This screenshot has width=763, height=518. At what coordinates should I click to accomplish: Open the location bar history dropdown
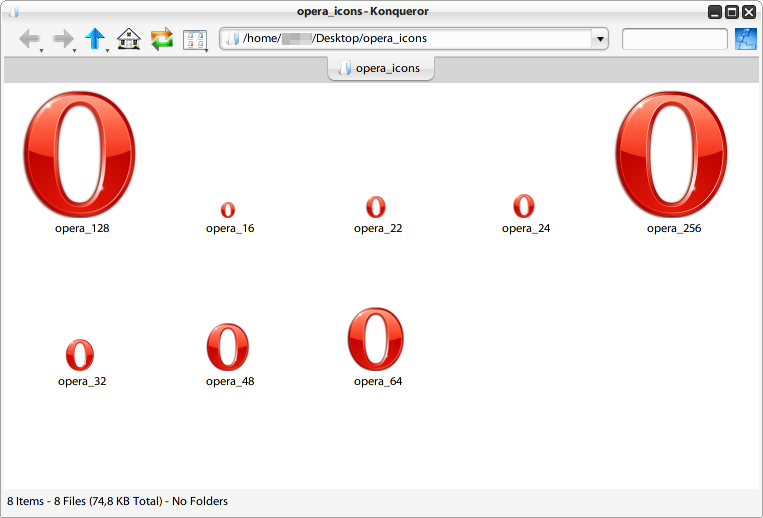(600, 39)
